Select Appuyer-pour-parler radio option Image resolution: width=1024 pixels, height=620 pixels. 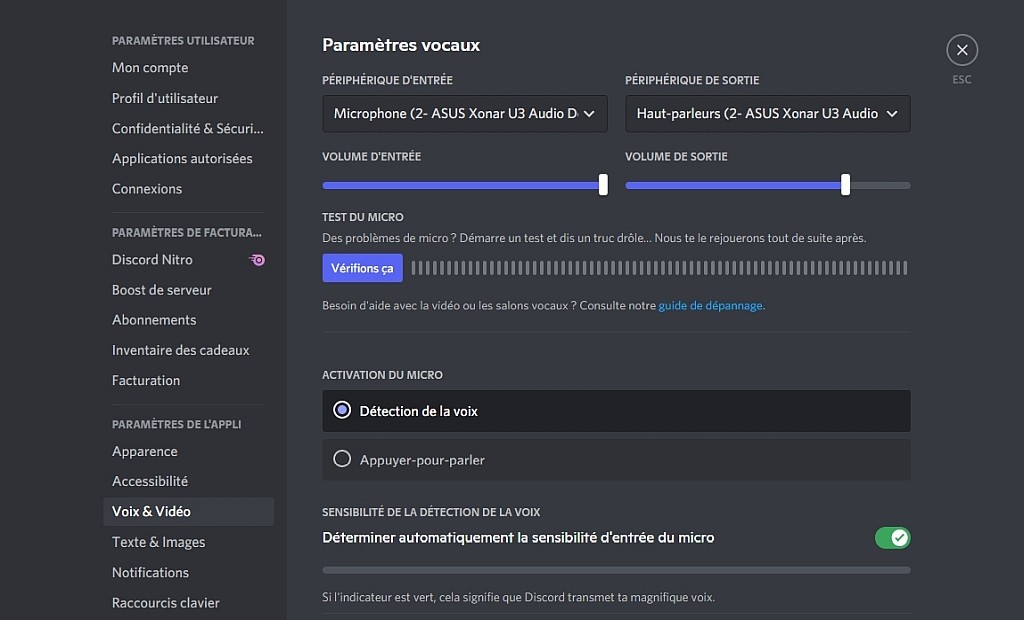[616, 460]
